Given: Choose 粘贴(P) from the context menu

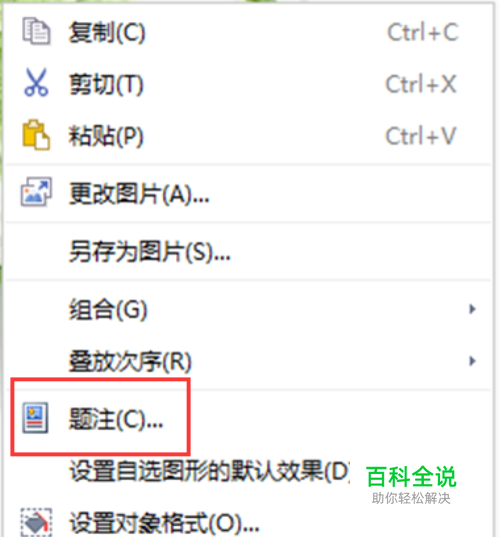Looking at the screenshot, I should click(248, 136).
